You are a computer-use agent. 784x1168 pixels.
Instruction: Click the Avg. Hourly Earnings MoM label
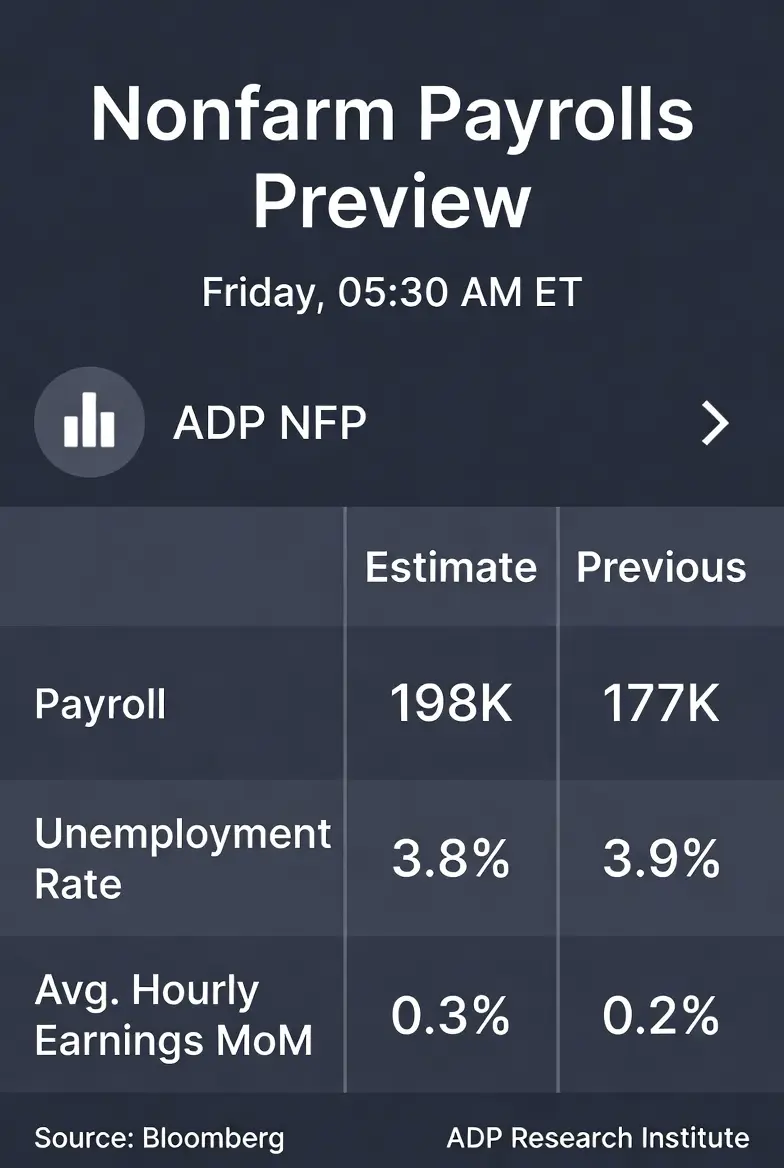[x=174, y=1015]
